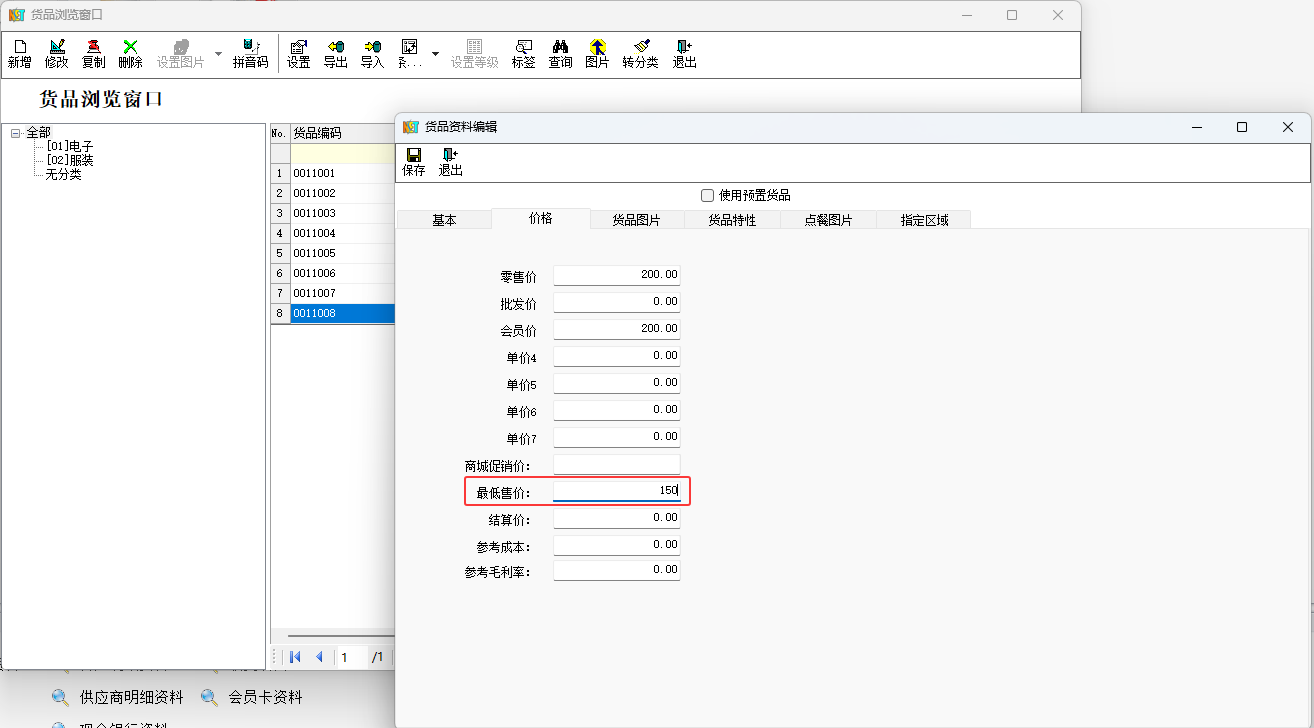This screenshot has width=1314, height=728.
Task: Click the 保存 (Save) icon in edit dialog
Action: point(414,162)
